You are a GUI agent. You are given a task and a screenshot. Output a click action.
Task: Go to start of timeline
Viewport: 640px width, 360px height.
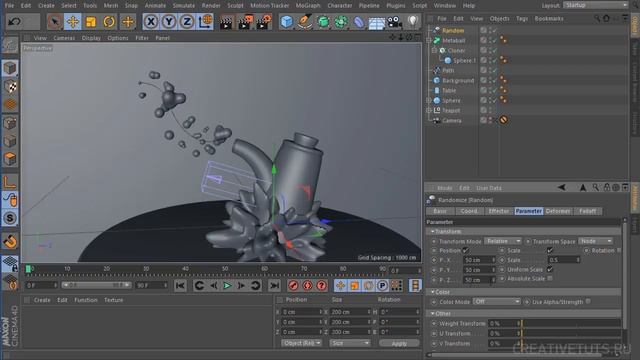(180, 285)
